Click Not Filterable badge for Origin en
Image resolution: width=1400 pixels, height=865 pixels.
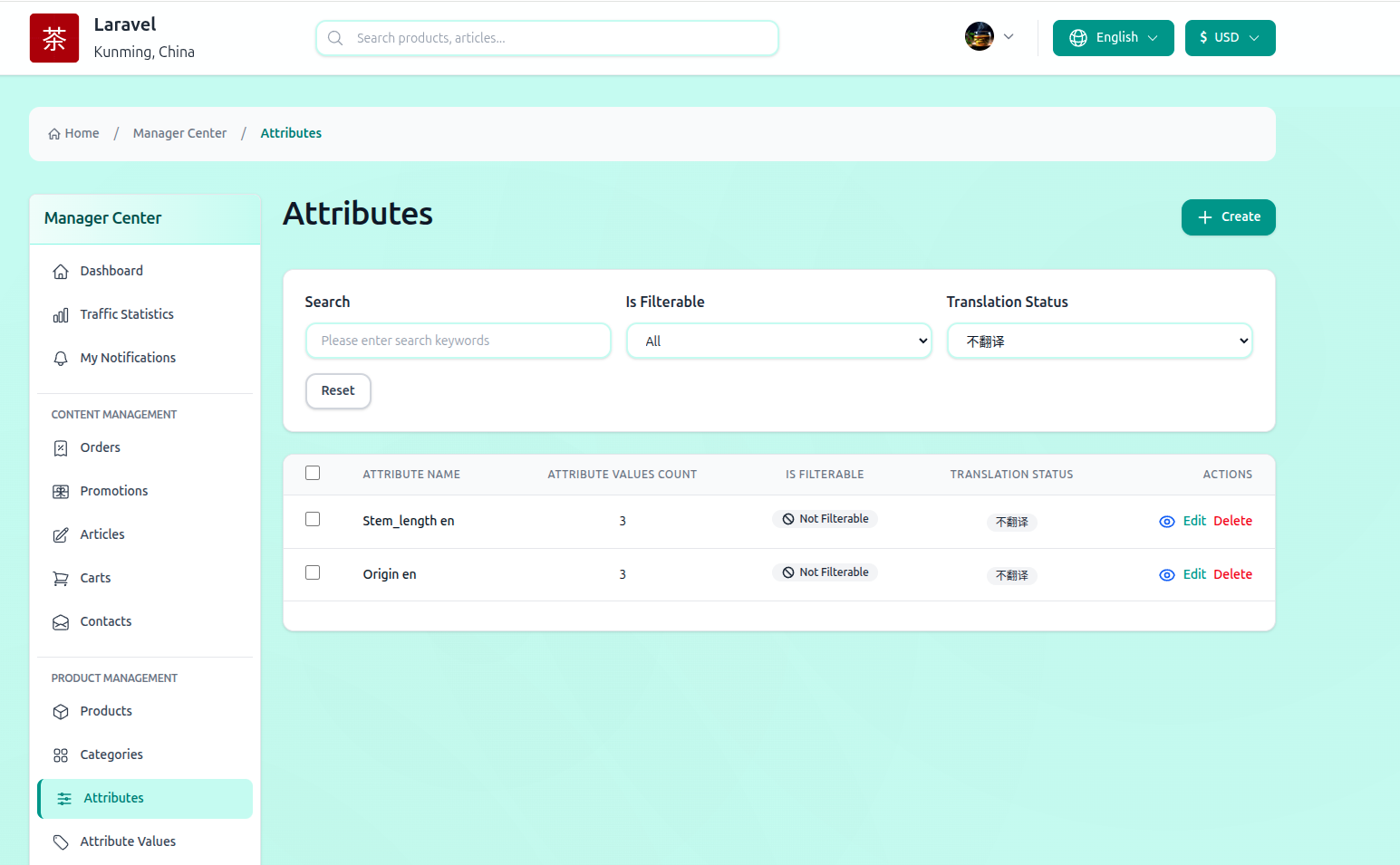coord(826,572)
